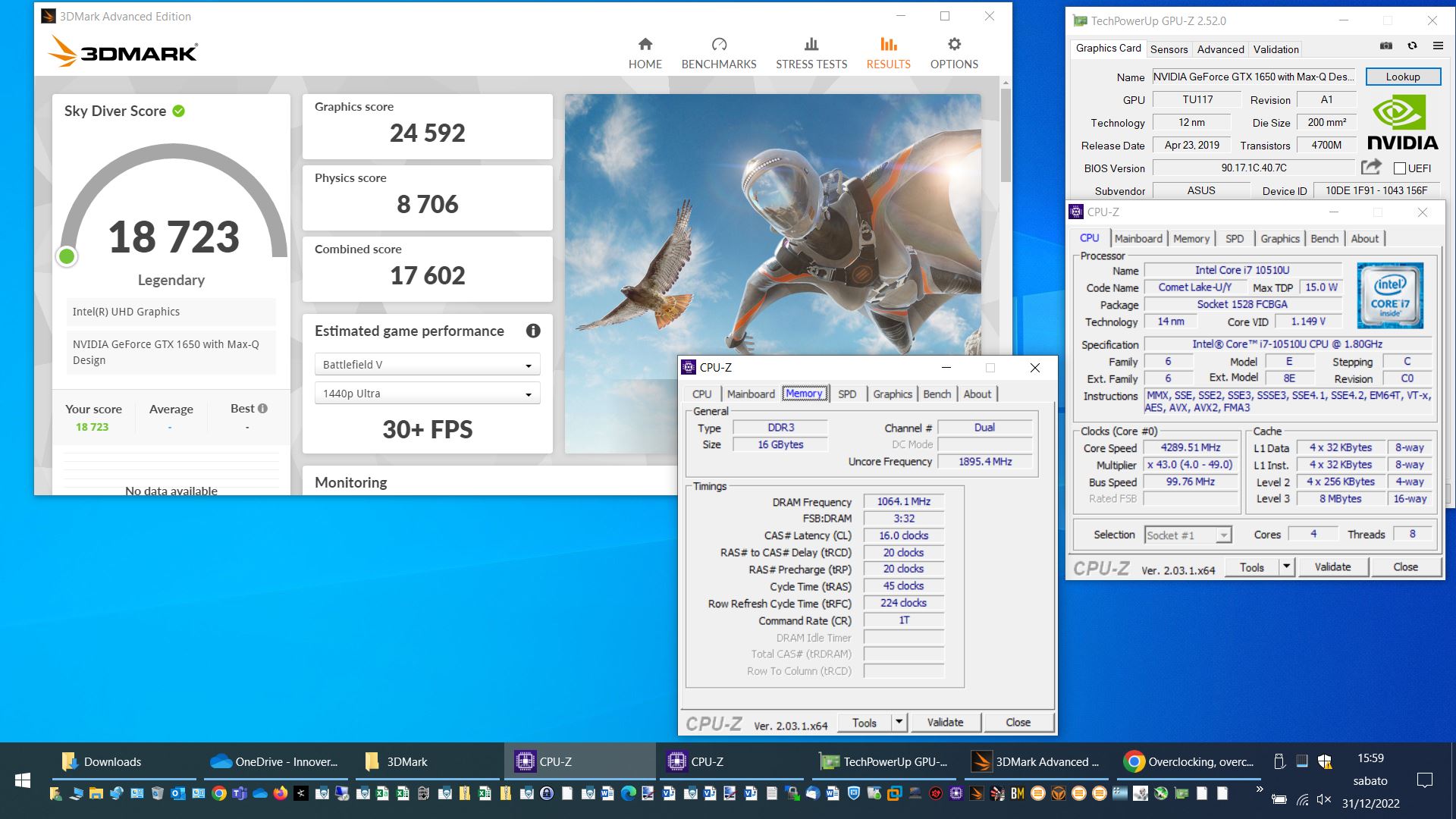Click Close in right CPU-Z window

pos(1405,566)
